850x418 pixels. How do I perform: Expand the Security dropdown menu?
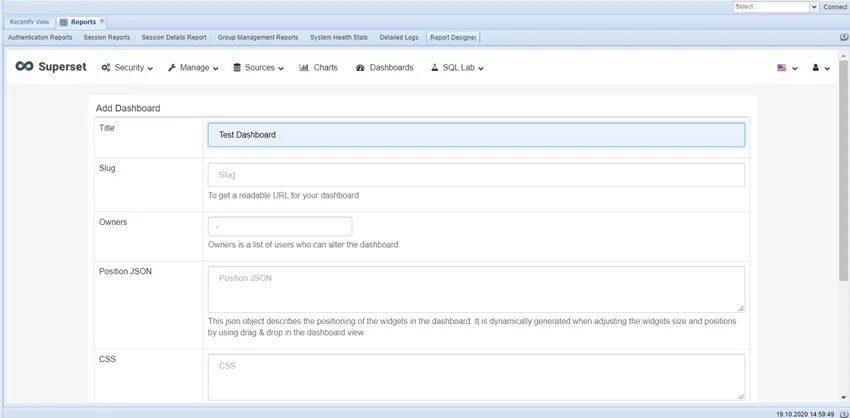[x=150, y=69]
